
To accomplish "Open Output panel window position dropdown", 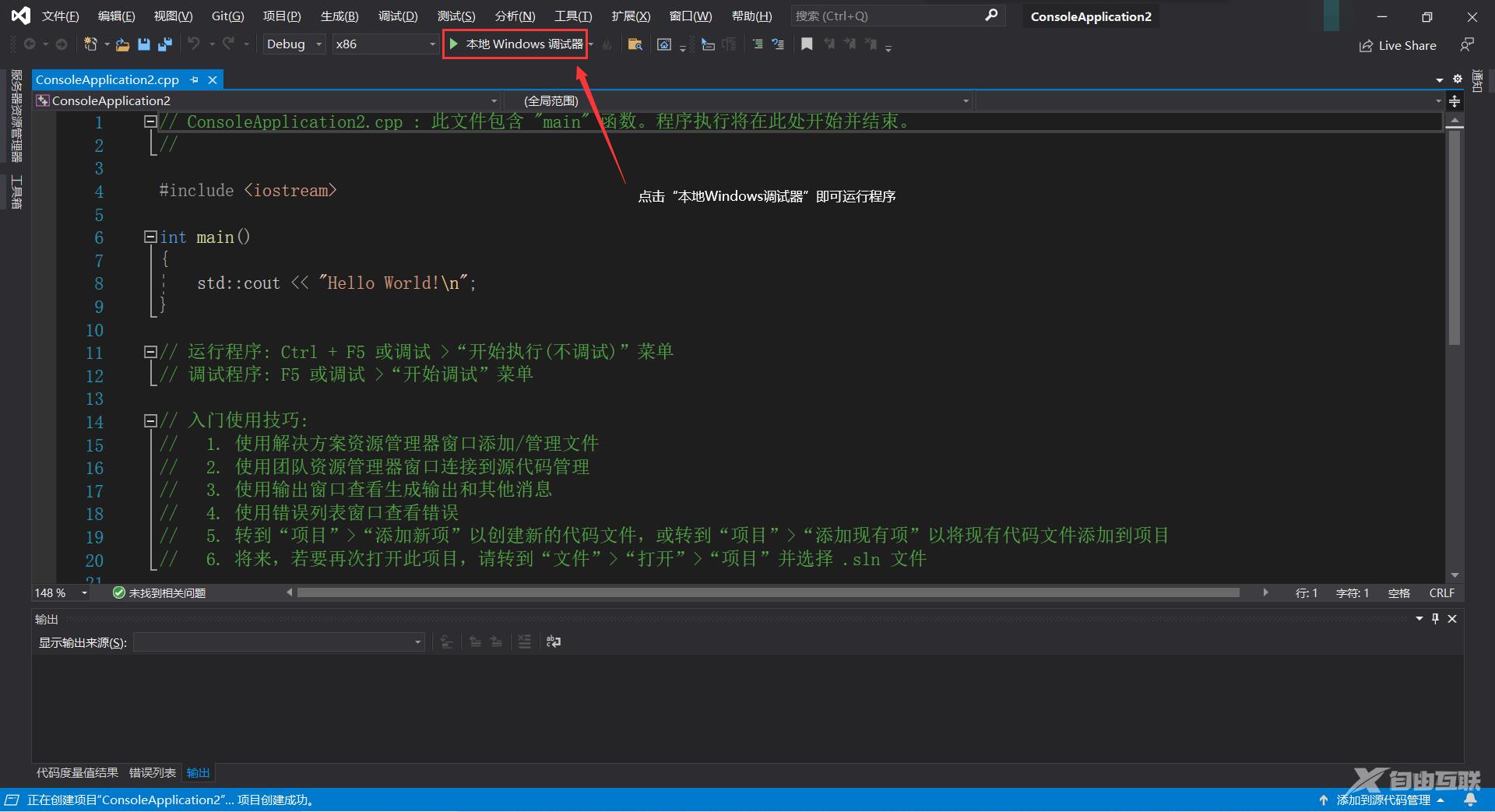I will [1419, 619].
